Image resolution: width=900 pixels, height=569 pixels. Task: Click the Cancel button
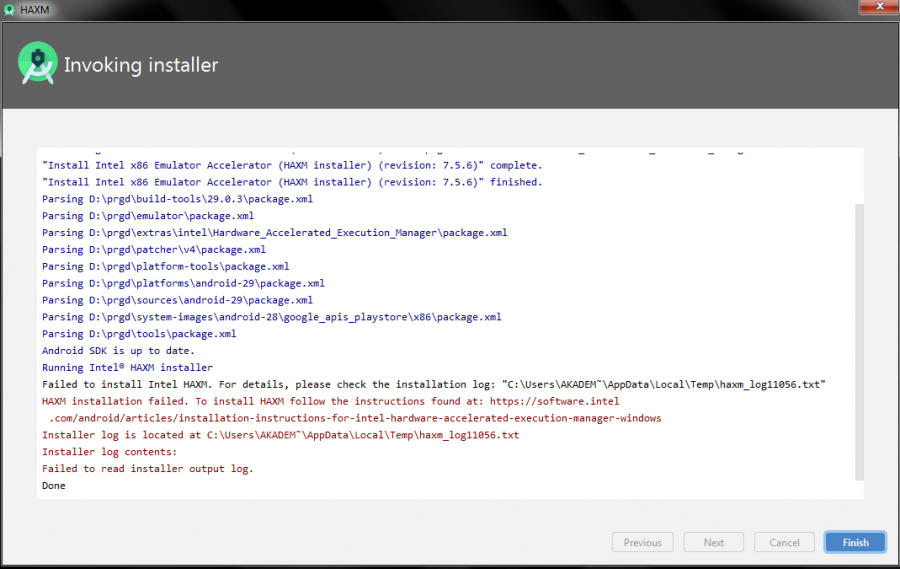(x=784, y=542)
